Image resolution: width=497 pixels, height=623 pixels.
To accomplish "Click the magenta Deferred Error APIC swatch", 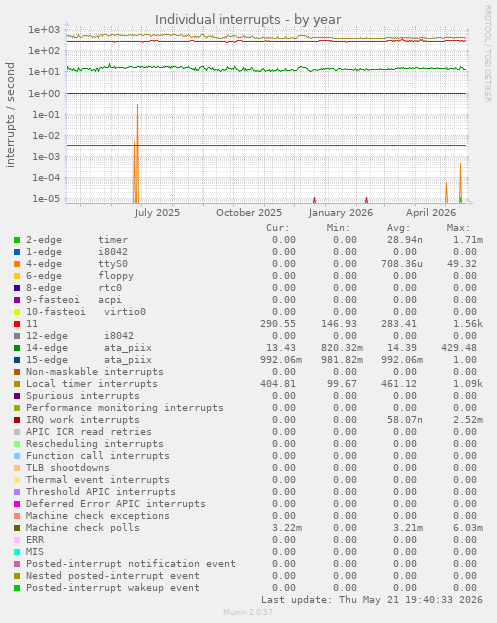I will (17, 504).
